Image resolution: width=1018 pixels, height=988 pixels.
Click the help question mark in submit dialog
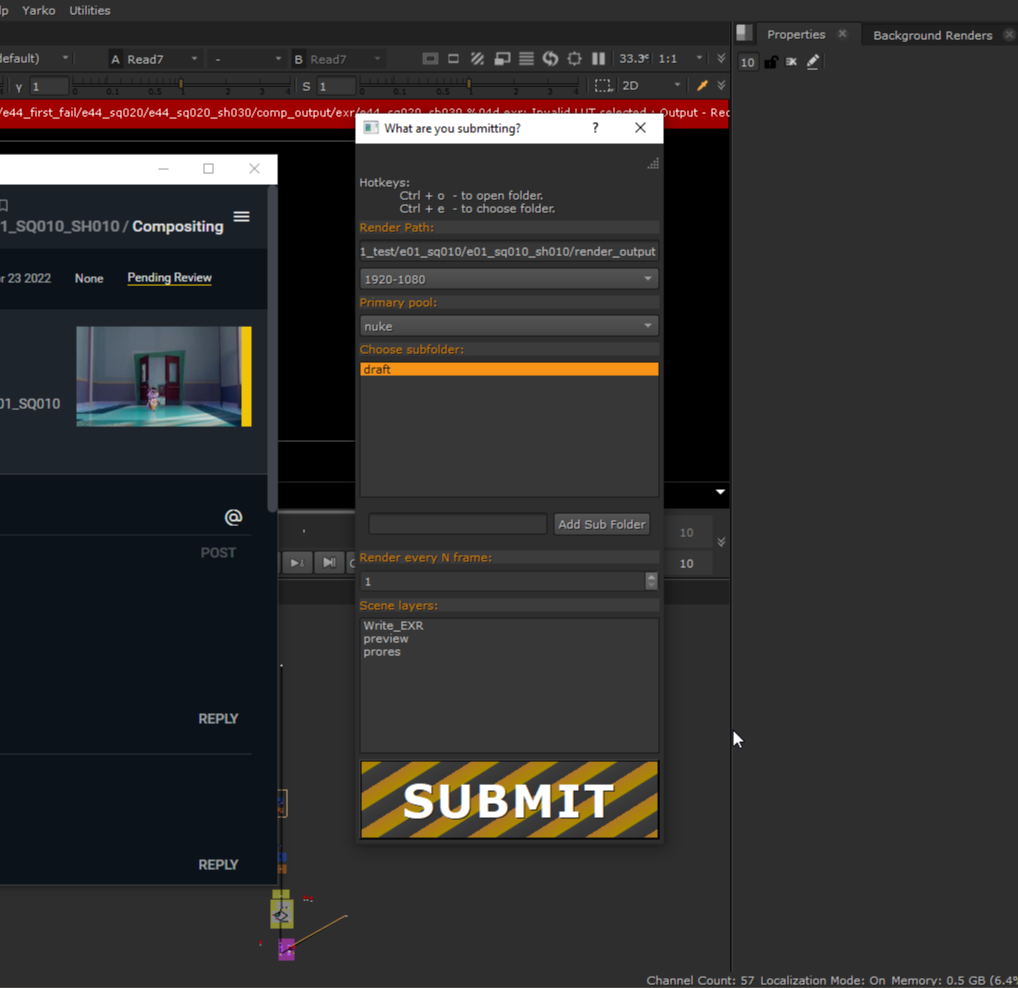pos(595,128)
